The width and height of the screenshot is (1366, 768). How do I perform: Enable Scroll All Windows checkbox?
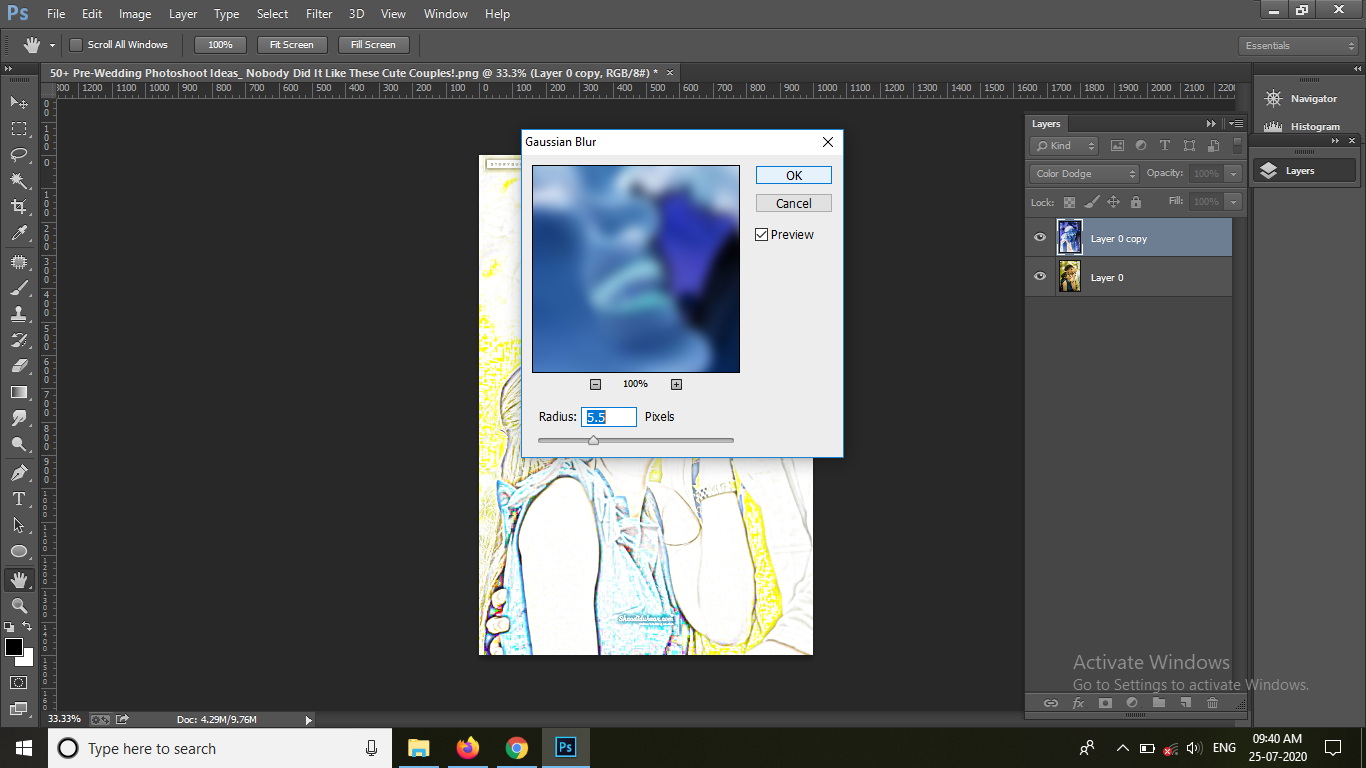[76, 45]
